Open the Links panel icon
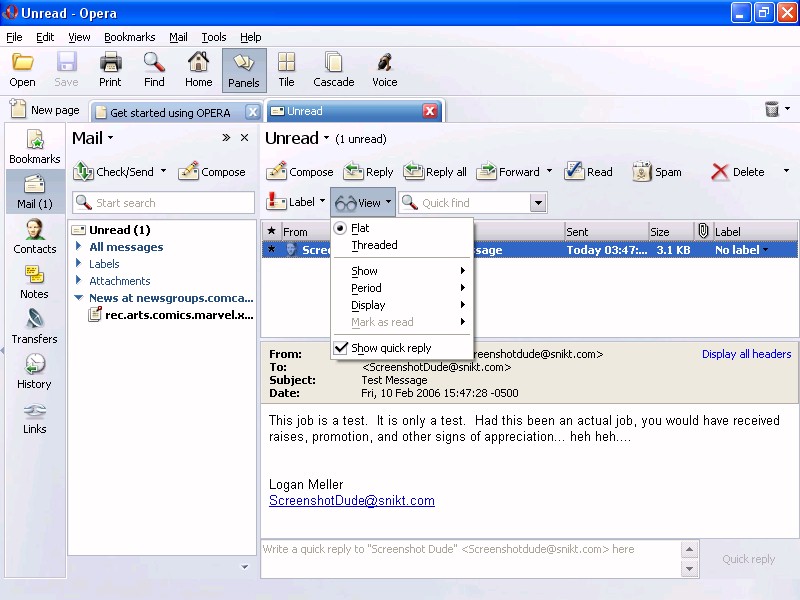800x600 pixels. (35, 417)
